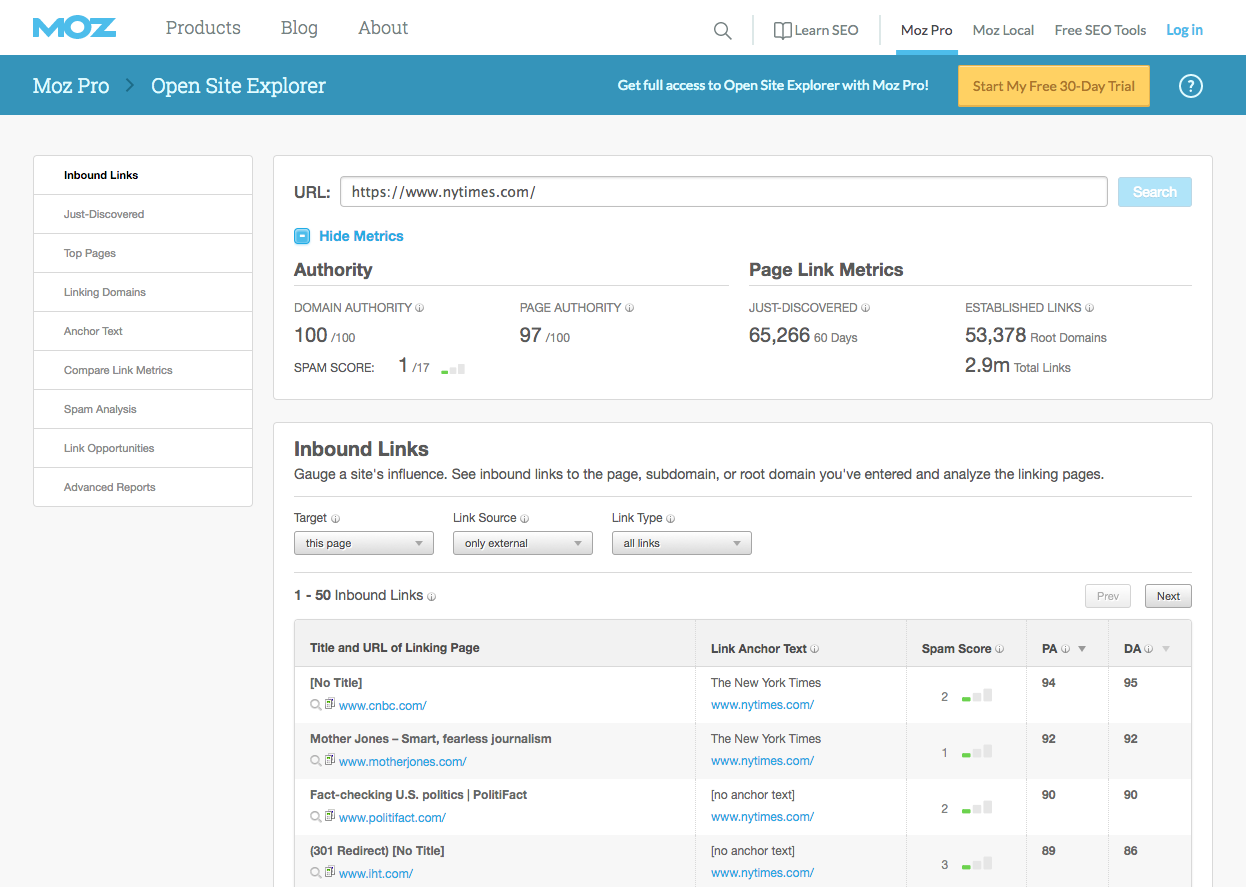
Task: Open Link Source dropdown showing only external
Action: (522, 543)
